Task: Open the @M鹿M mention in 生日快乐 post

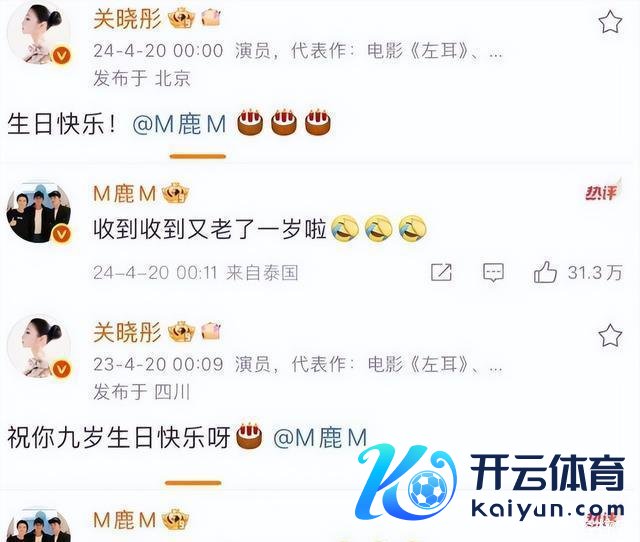Action: pos(179,124)
